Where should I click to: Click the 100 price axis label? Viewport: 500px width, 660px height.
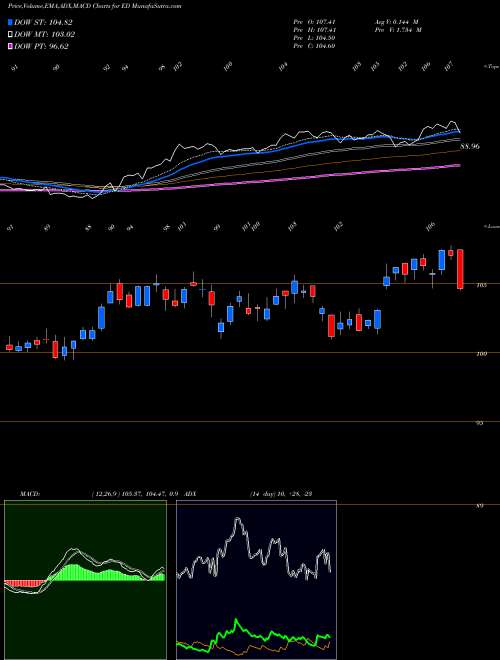click(x=482, y=354)
